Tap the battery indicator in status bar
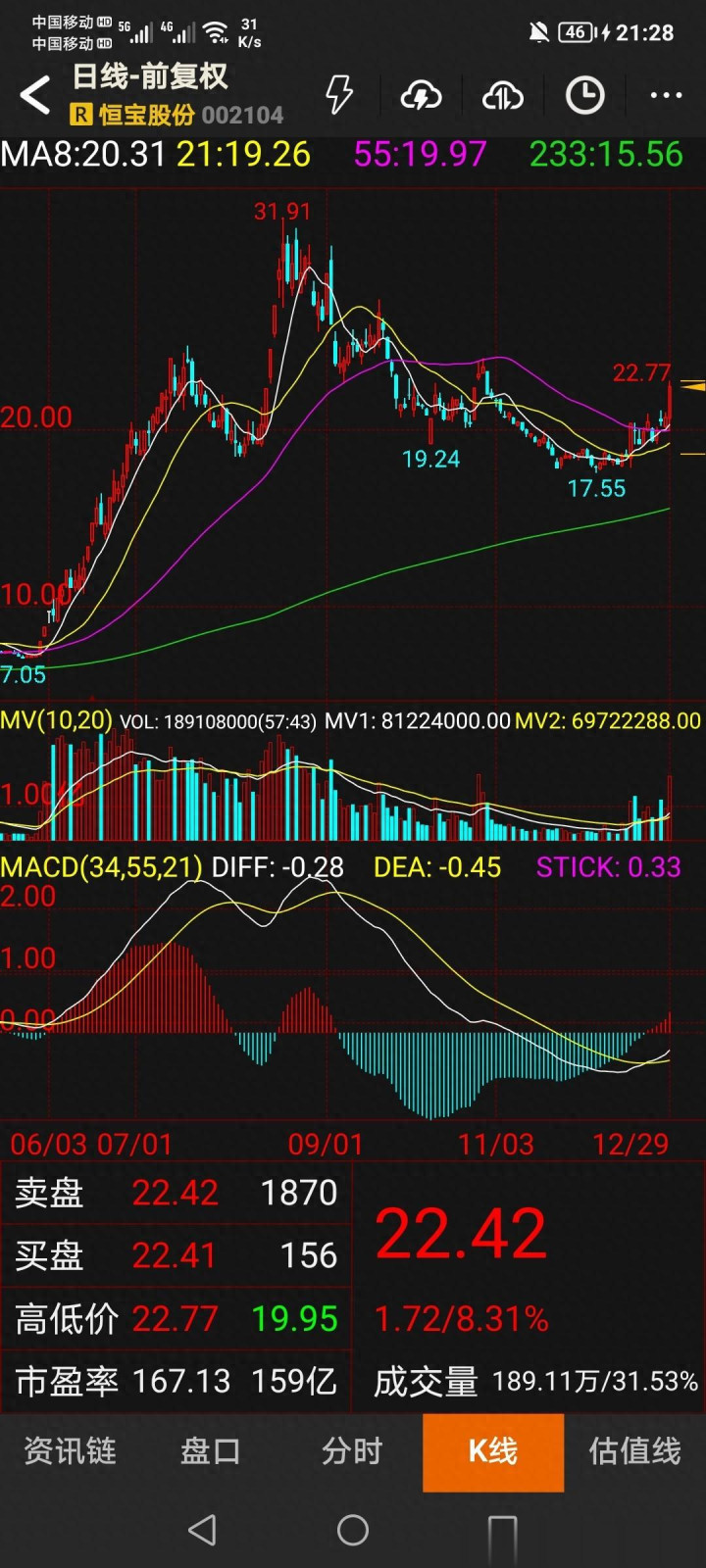The width and height of the screenshot is (706, 1568). [x=577, y=32]
